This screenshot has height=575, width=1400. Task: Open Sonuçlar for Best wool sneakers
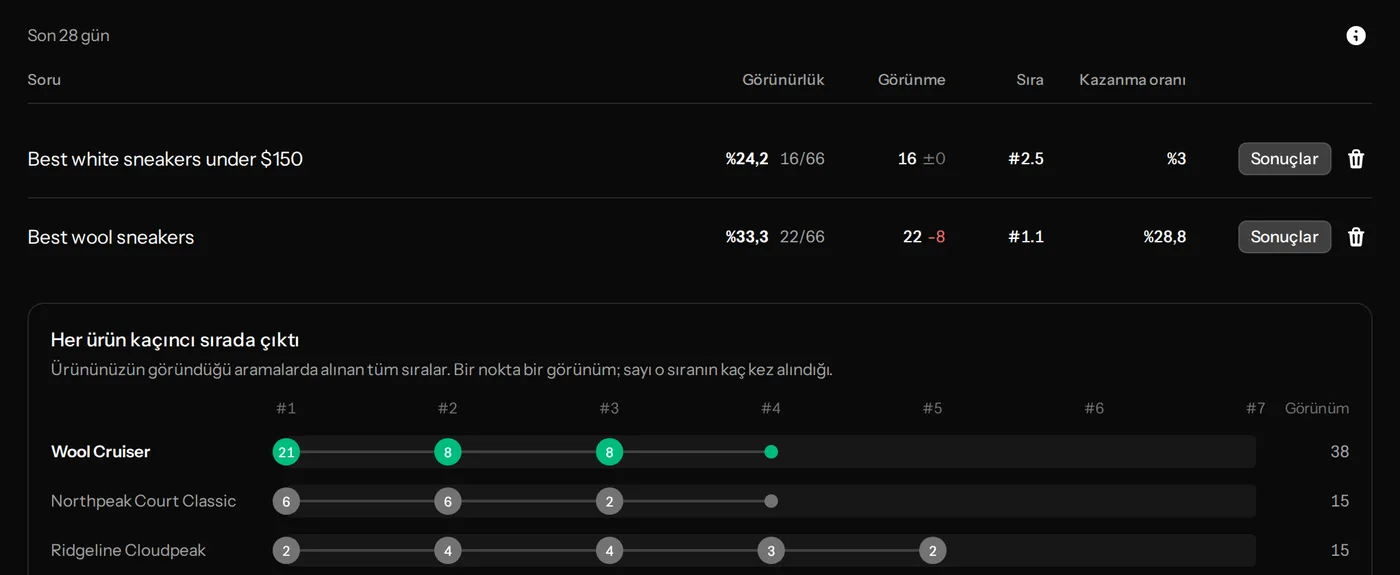(1284, 237)
